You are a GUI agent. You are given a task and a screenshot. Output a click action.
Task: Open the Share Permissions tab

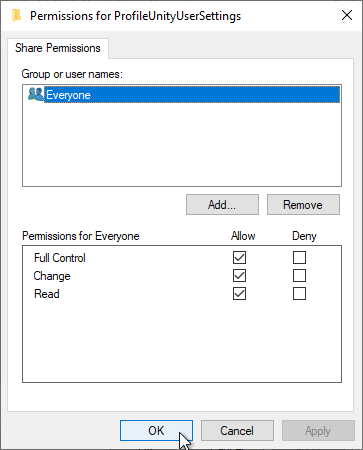click(58, 48)
